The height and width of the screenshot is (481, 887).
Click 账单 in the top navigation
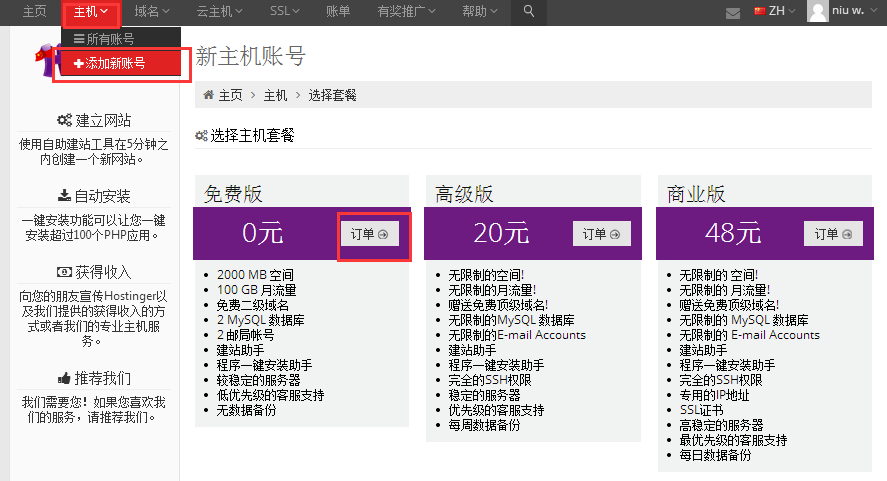[338, 12]
